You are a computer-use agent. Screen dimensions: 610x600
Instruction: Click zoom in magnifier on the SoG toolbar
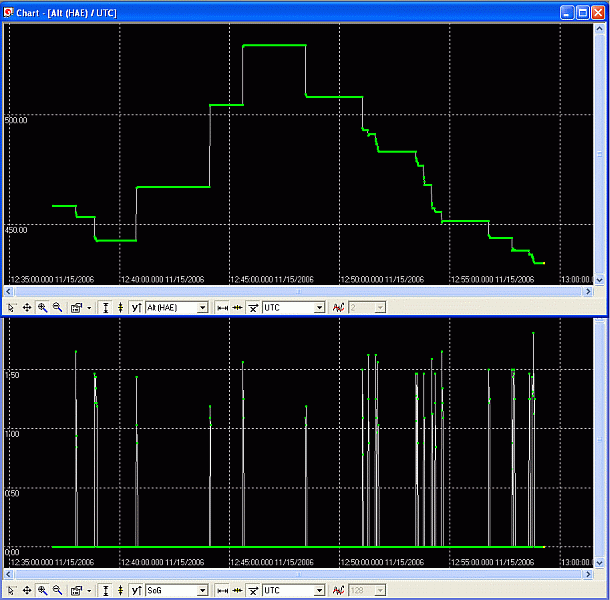pyautogui.click(x=42, y=591)
